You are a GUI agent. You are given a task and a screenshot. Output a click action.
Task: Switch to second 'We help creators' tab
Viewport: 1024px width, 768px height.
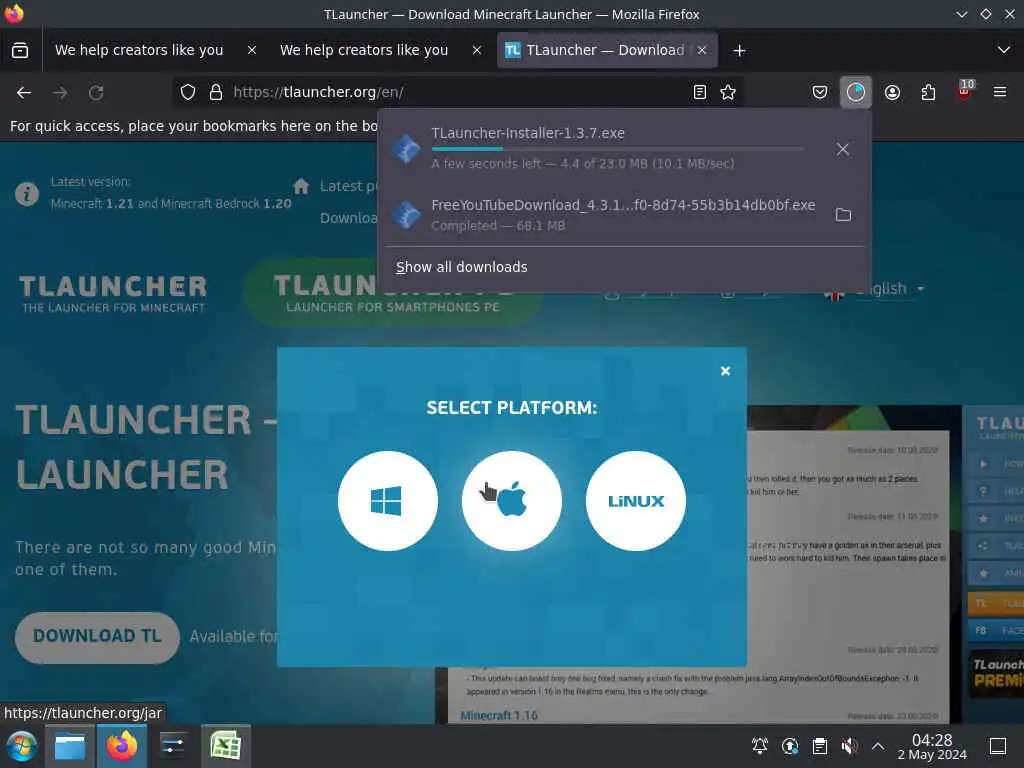[x=364, y=50]
